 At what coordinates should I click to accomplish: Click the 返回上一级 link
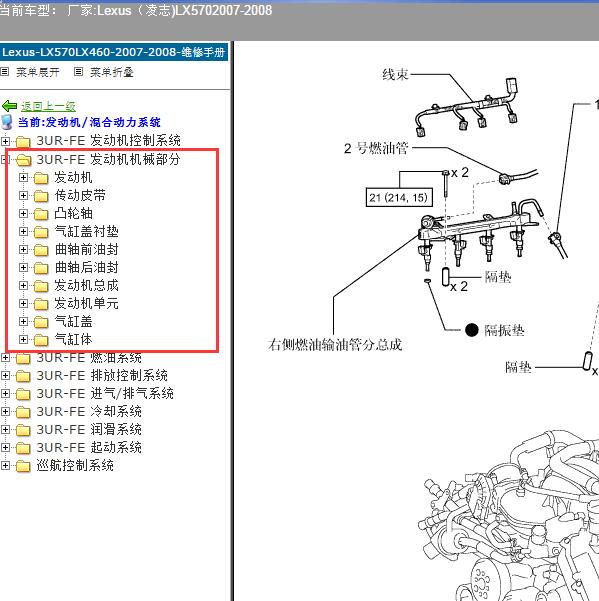48,106
